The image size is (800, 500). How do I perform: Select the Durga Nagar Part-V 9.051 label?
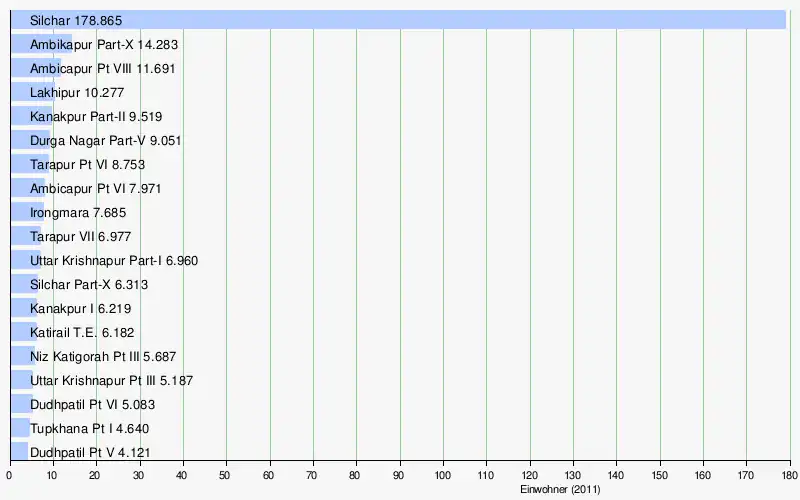[106, 140]
